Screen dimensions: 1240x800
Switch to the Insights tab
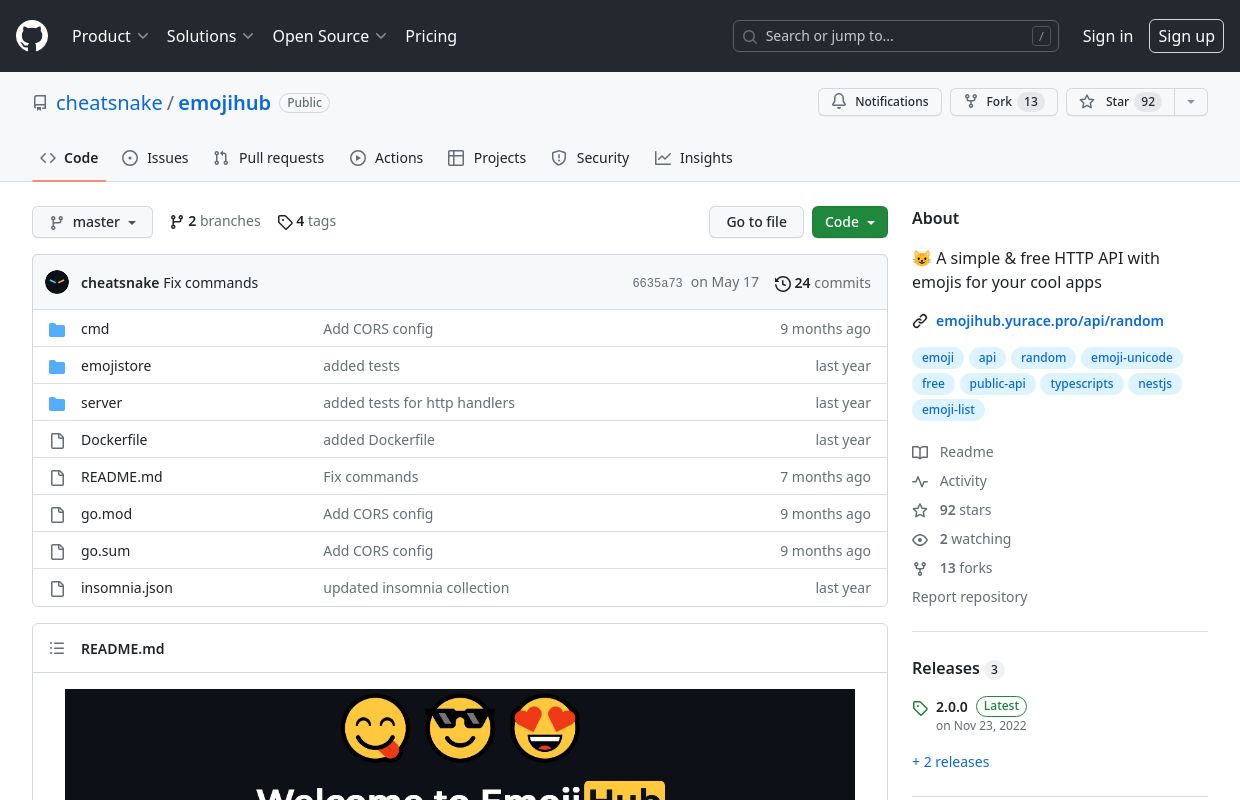tap(694, 158)
